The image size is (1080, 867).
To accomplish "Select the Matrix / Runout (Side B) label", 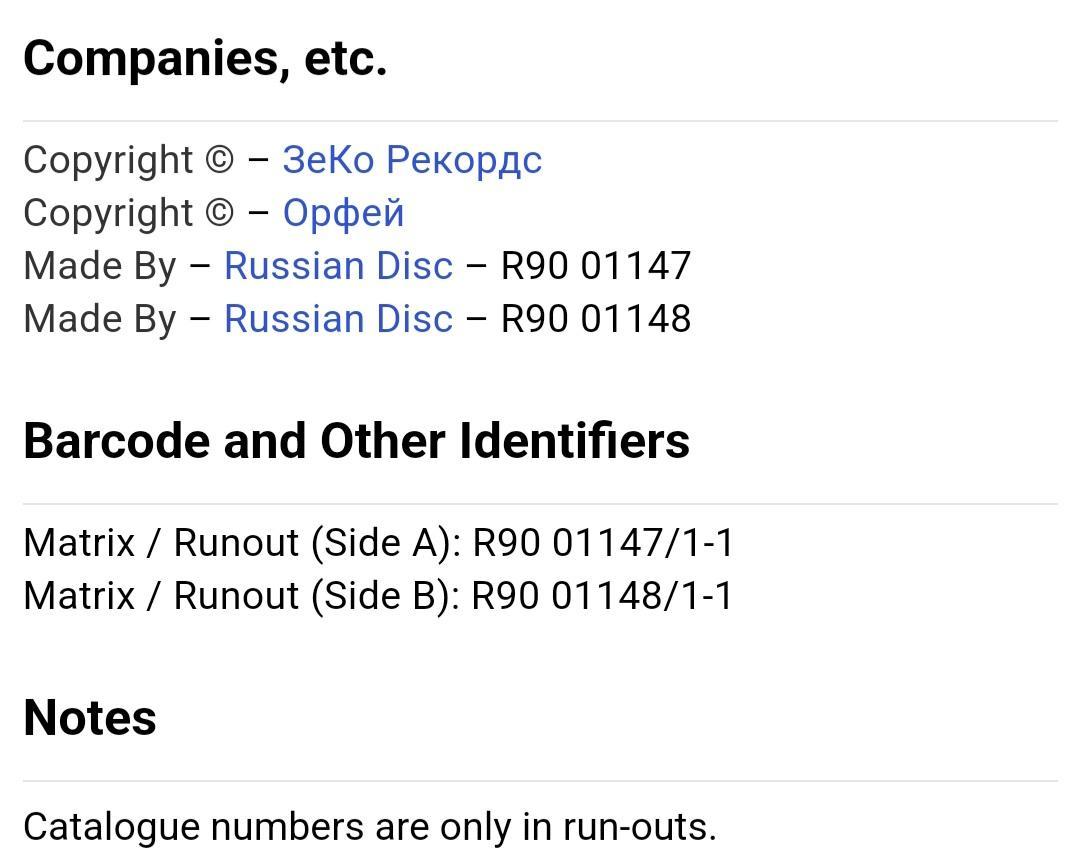I will coord(242,596).
